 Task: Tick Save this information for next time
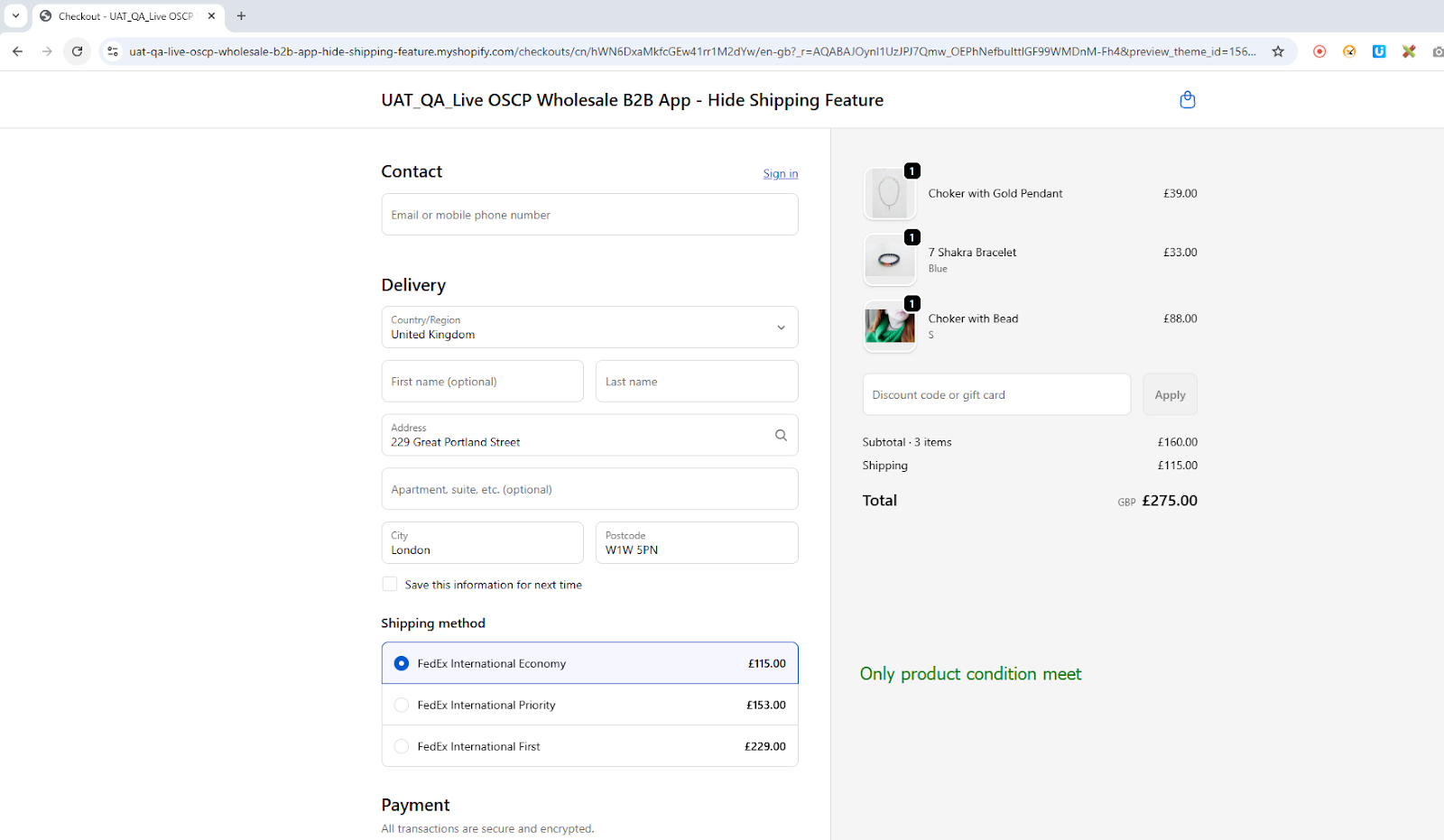(x=390, y=585)
